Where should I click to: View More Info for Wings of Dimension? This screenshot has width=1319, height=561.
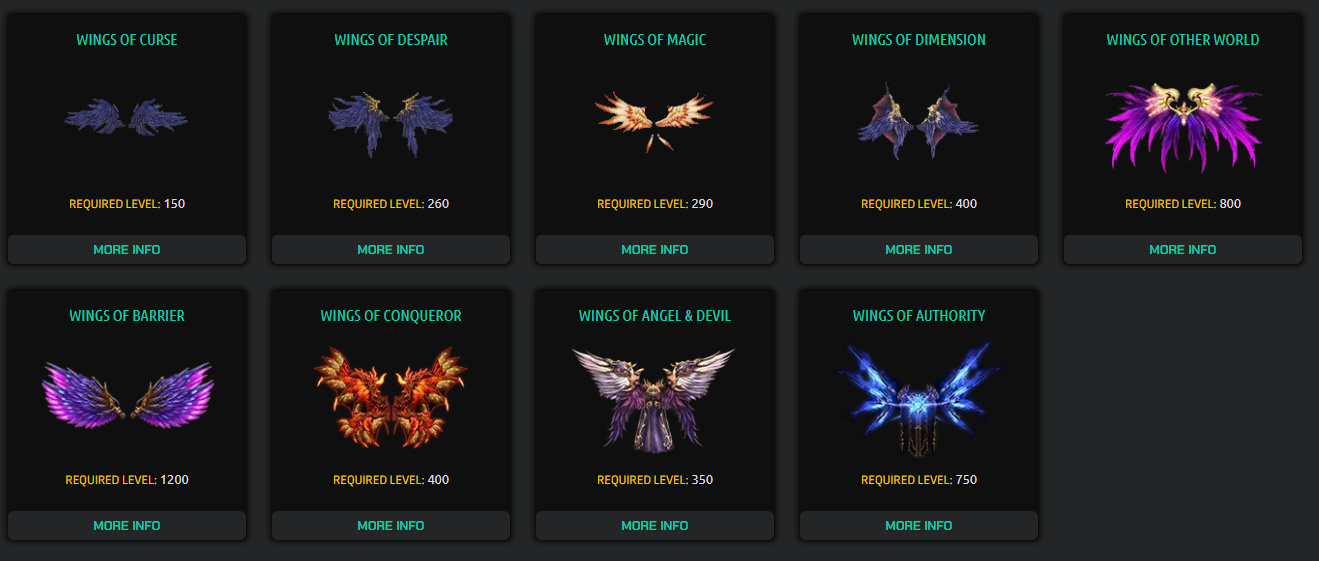pos(919,249)
